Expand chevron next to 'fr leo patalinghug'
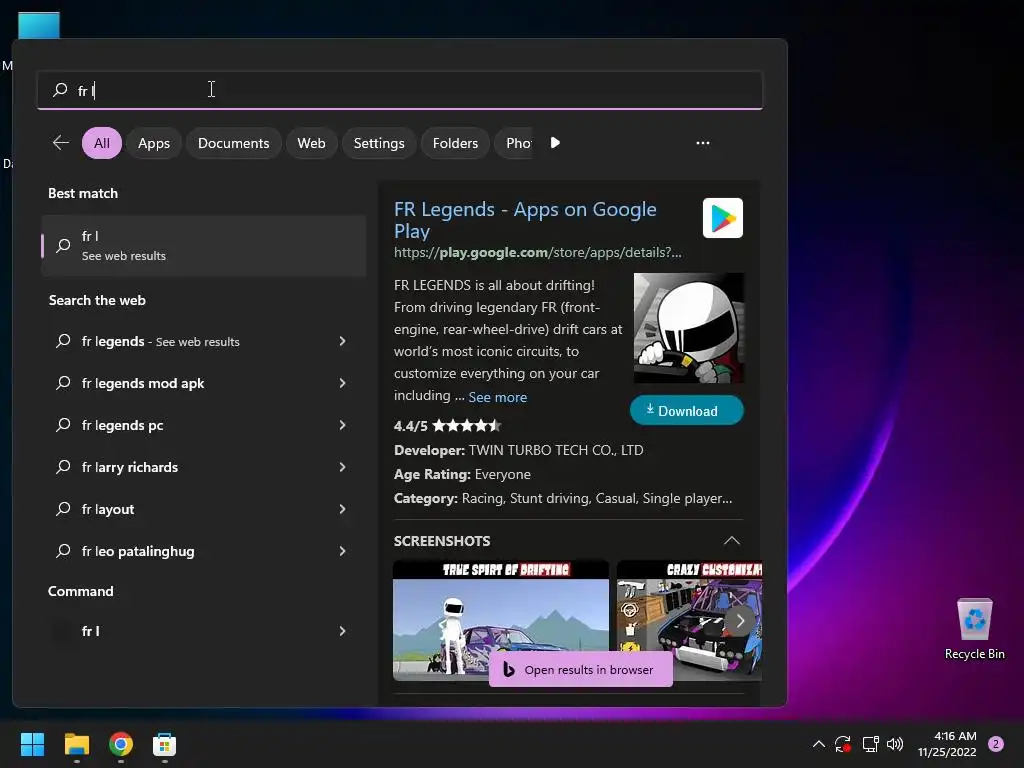This screenshot has height=768, width=1024. pyautogui.click(x=342, y=551)
